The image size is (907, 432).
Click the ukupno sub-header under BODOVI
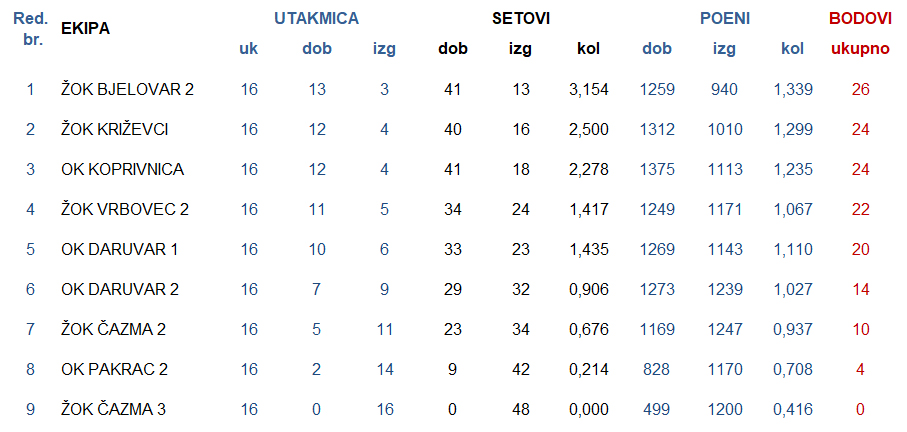pos(860,50)
